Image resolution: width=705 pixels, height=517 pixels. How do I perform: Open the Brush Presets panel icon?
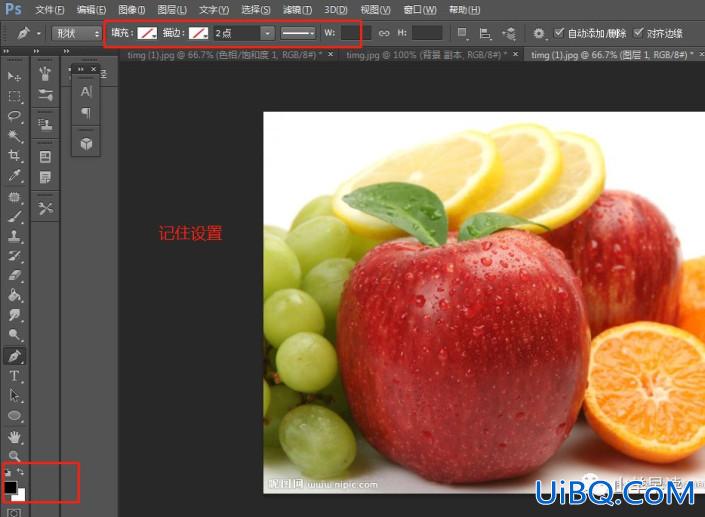45,73
